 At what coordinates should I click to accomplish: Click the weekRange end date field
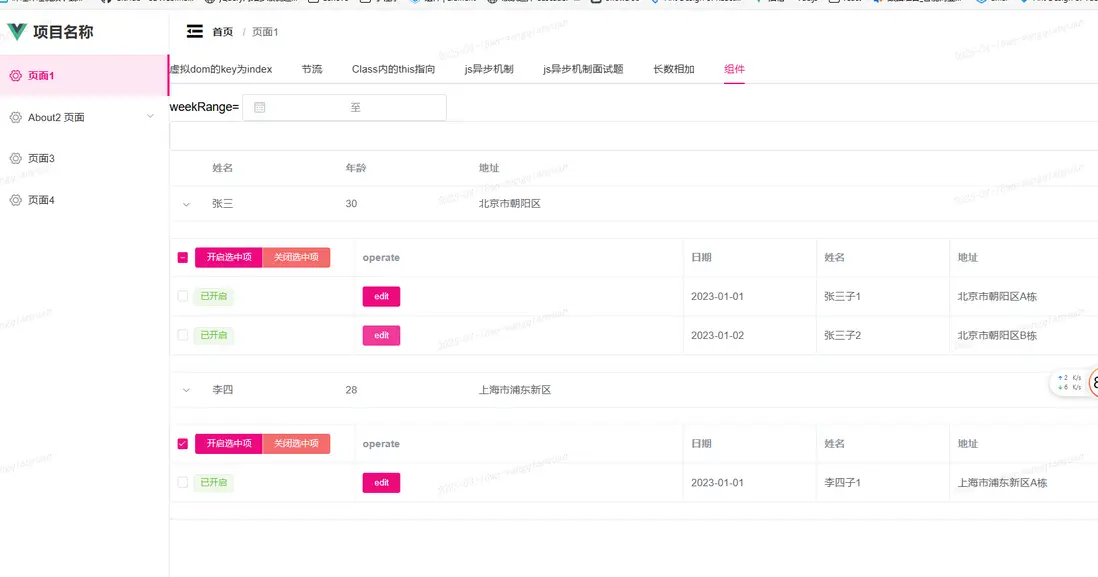pyautogui.click(x=403, y=107)
